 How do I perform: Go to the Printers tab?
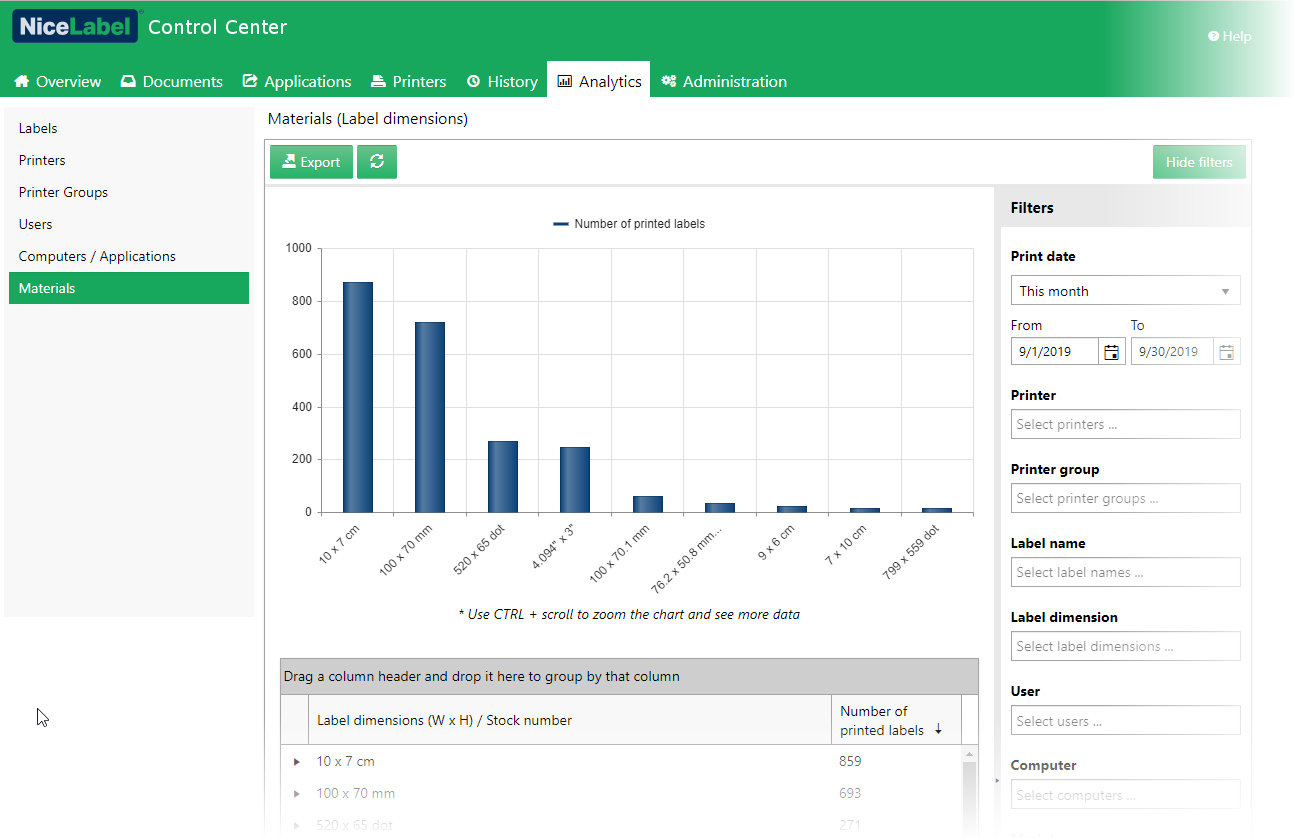tap(408, 81)
